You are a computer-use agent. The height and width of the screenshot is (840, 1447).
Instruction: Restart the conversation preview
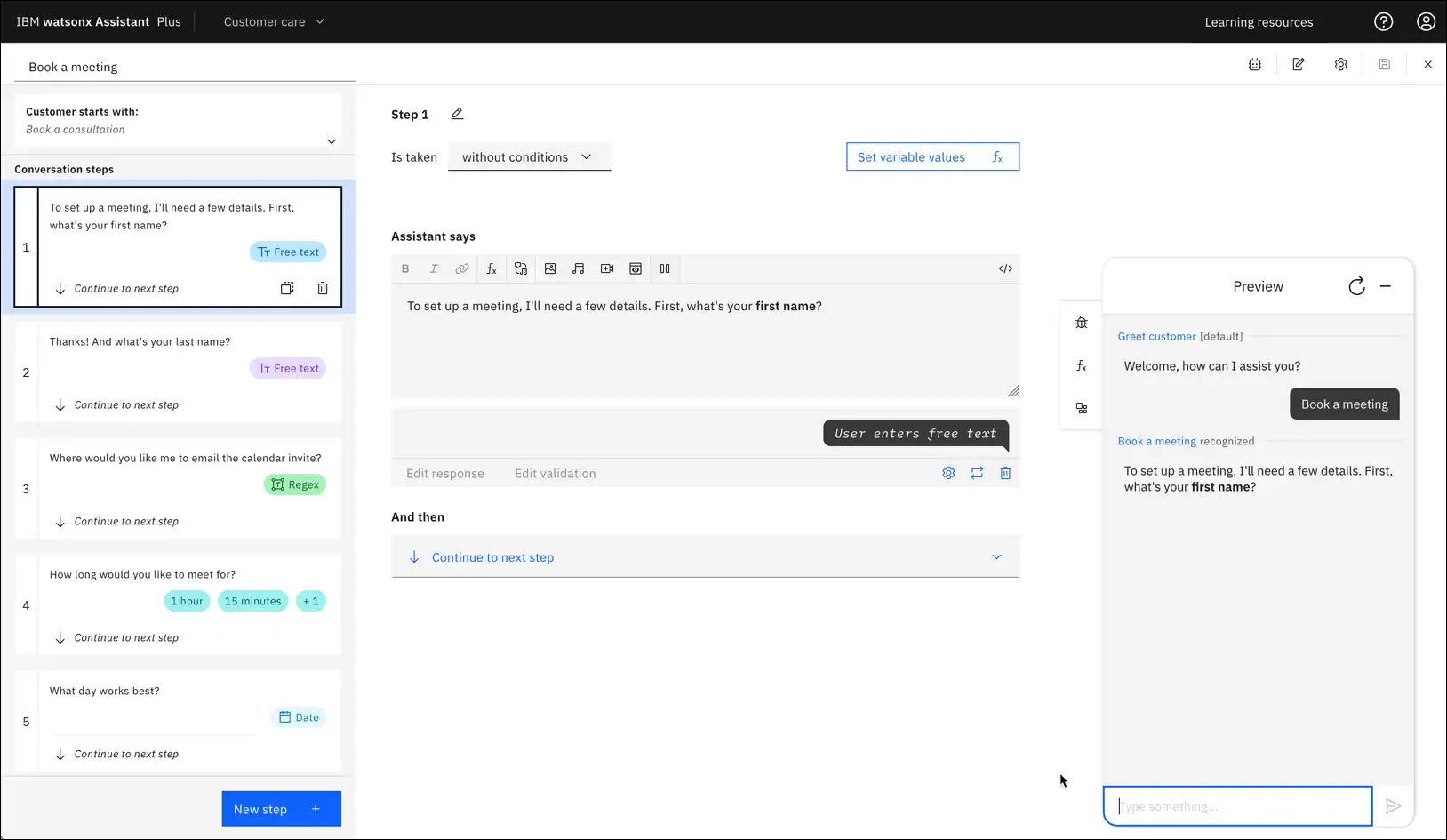pos(1355,286)
